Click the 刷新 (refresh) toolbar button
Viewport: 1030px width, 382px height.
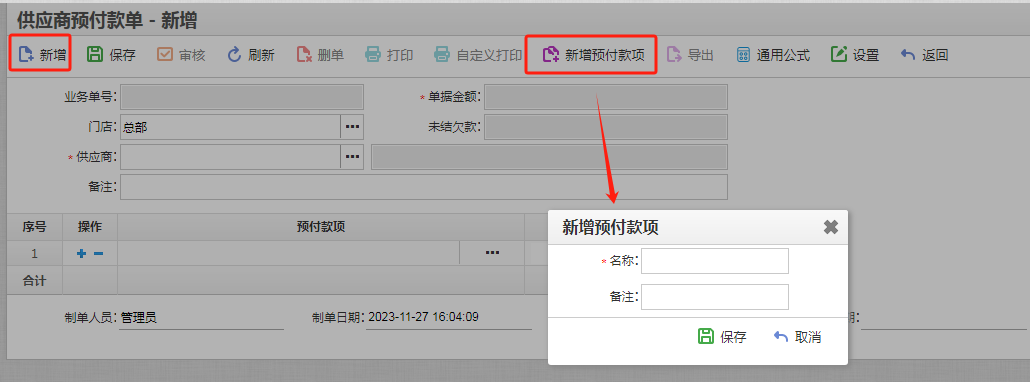251,55
